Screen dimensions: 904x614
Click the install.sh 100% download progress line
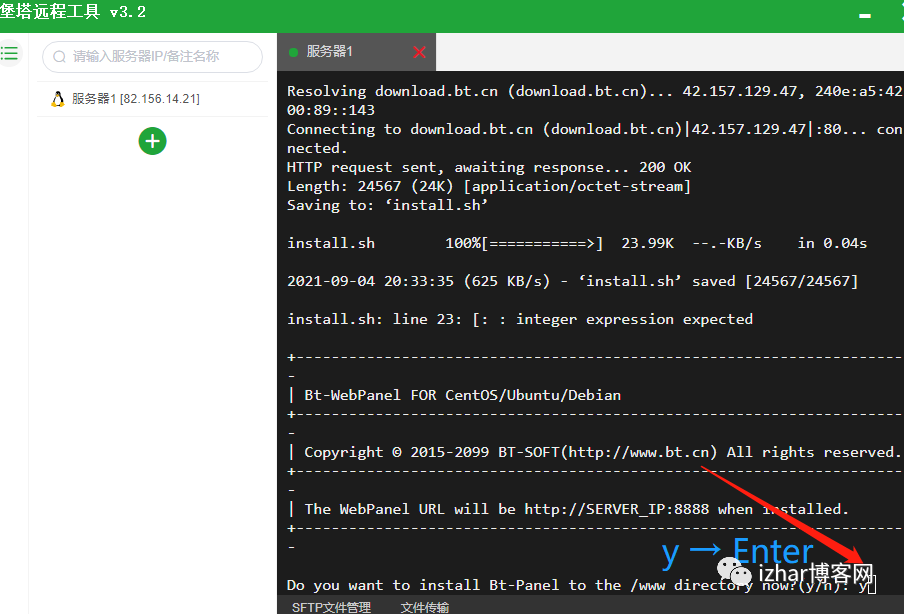coord(577,243)
